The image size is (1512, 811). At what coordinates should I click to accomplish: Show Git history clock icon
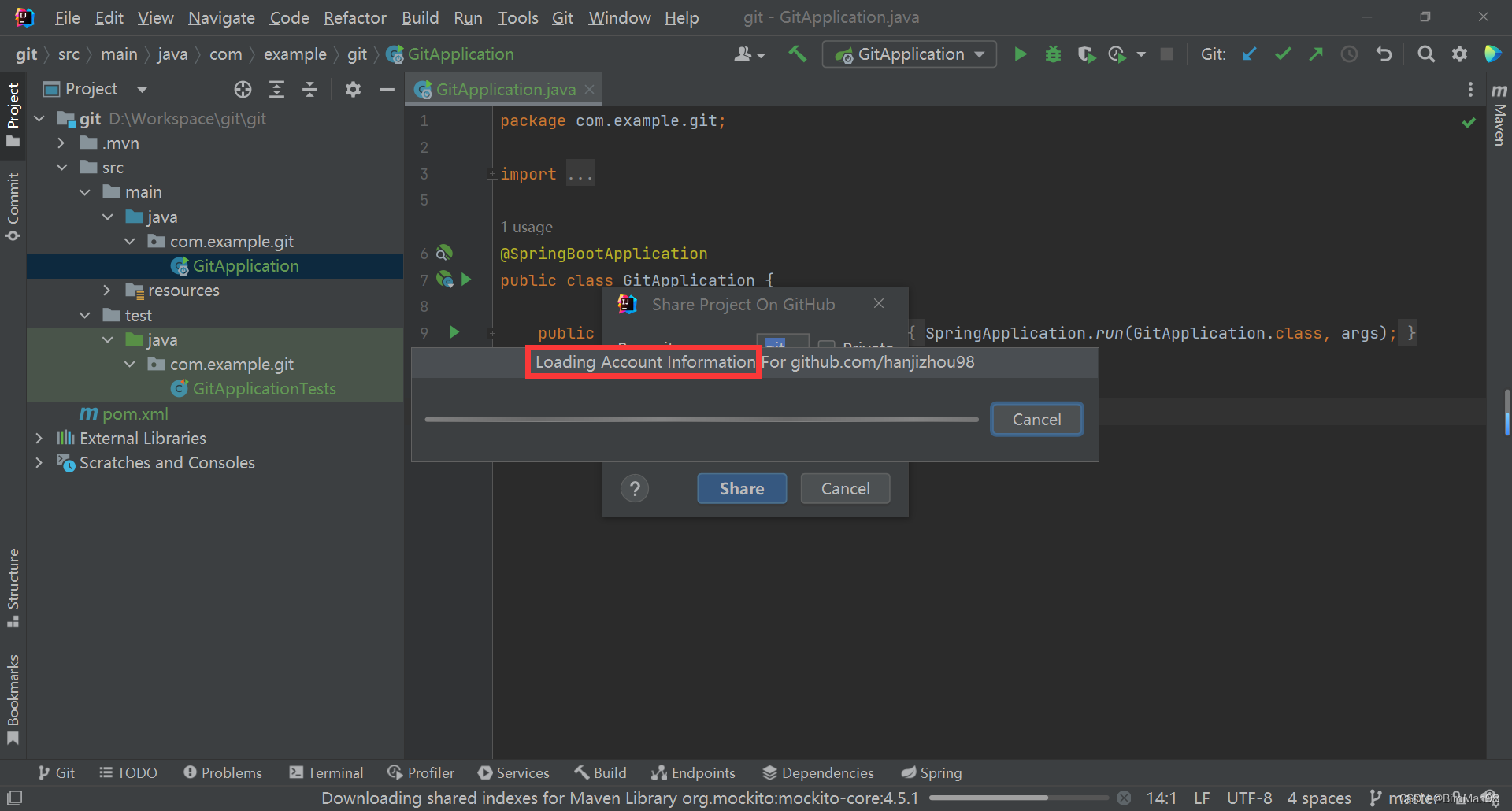click(1349, 54)
